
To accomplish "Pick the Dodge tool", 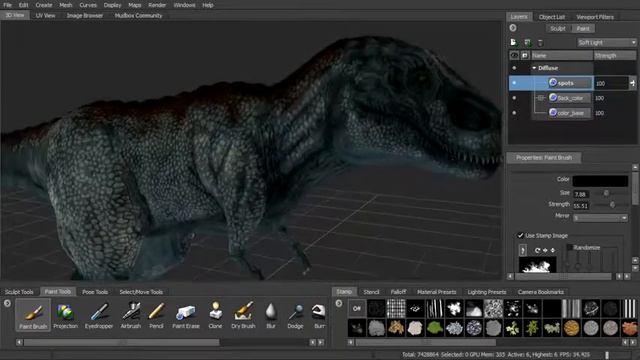I will pos(295,315).
